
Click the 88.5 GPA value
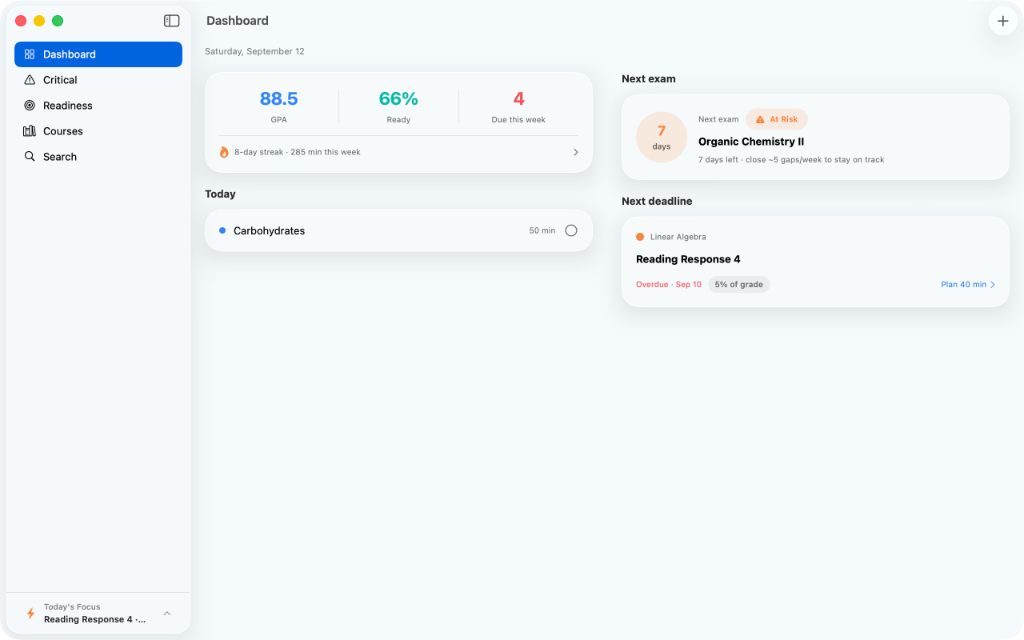point(279,99)
